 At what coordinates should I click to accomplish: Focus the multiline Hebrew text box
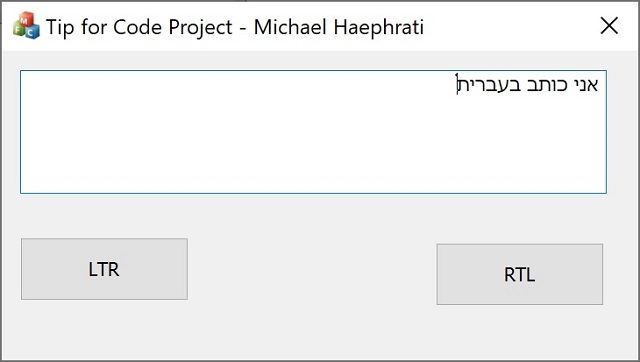tap(313, 132)
